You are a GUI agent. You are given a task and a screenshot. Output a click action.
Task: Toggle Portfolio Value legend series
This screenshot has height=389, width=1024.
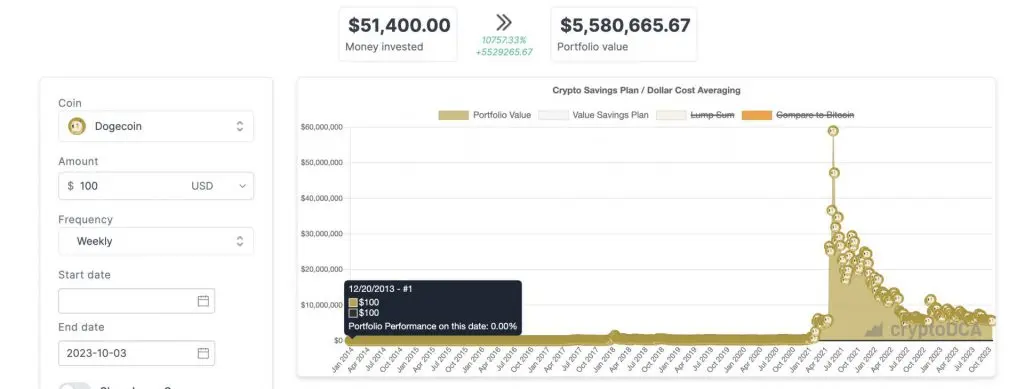pos(484,115)
